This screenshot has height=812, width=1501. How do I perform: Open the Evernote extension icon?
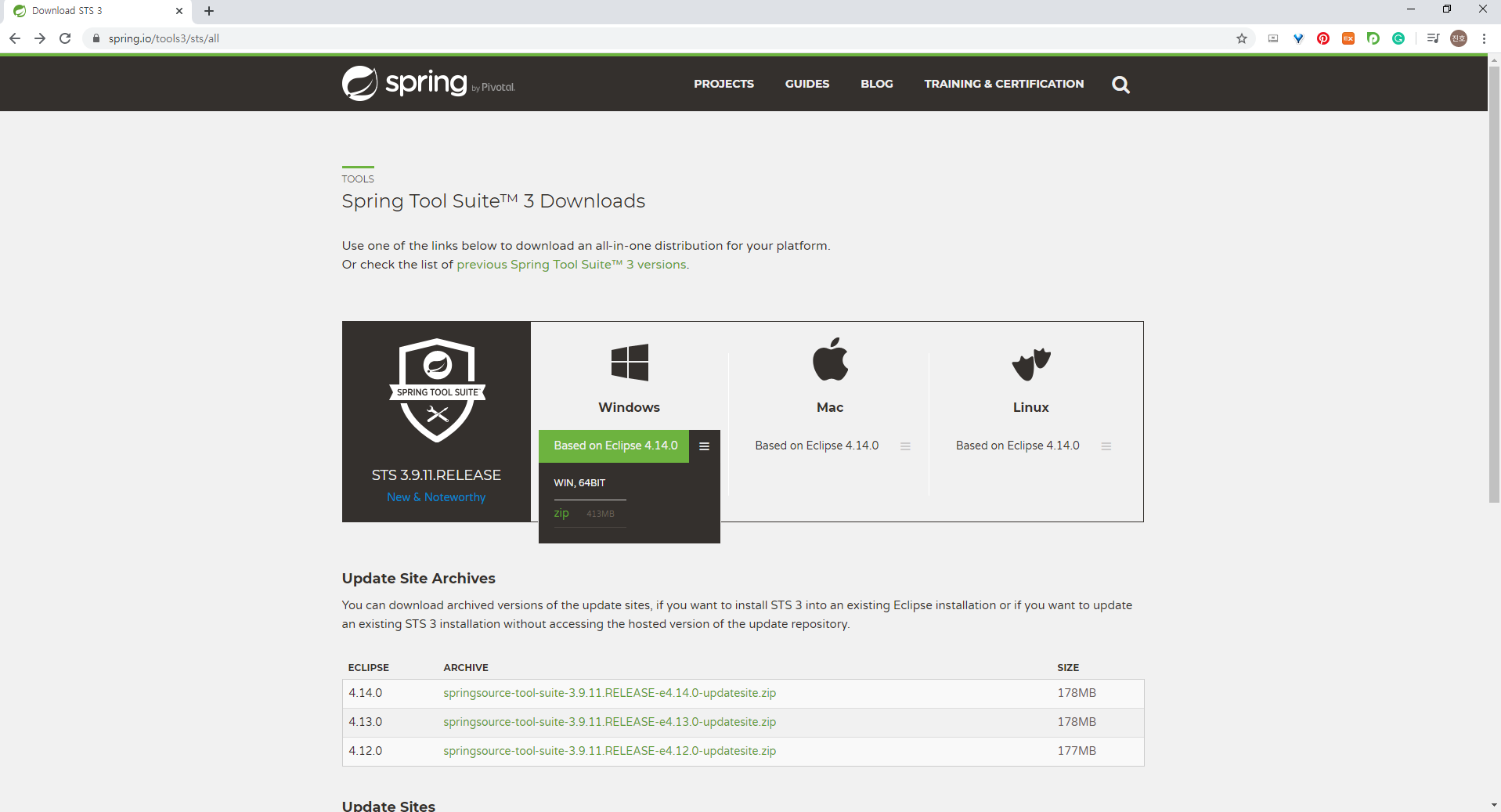[x=1373, y=38]
